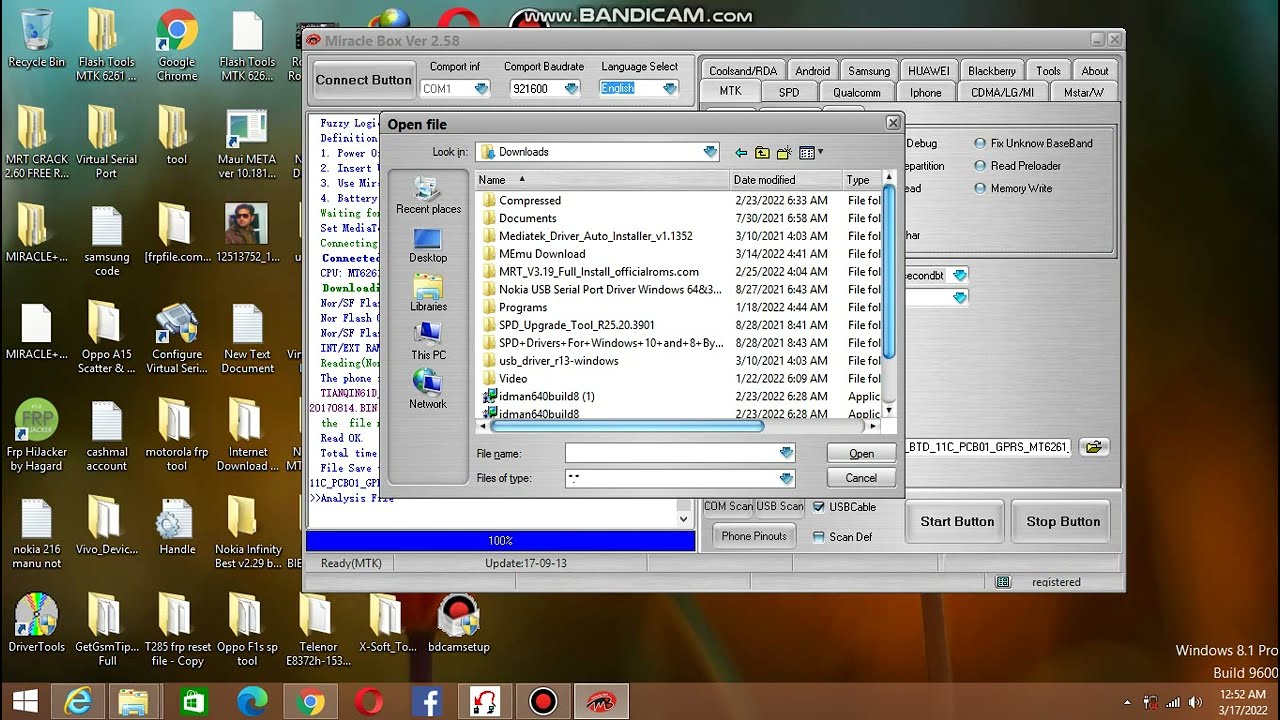Click Connect Button
Screen dimensions: 1280x720
click(364, 80)
